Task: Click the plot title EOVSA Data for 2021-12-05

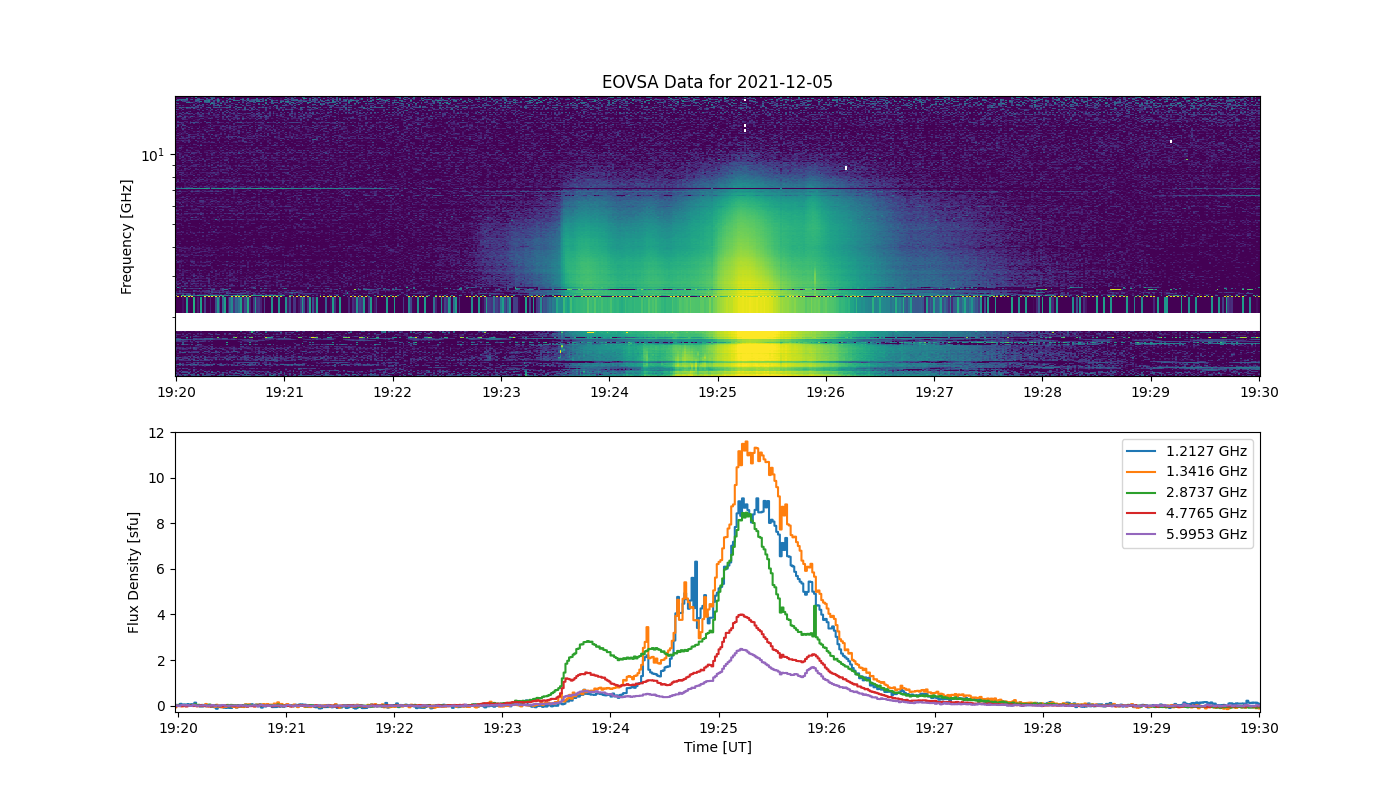Action: [717, 82]
